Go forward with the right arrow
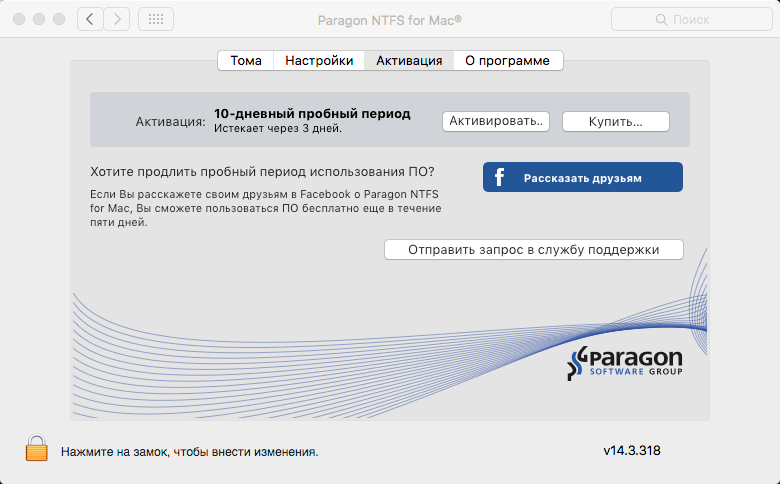The width and height of the screenshot is (780, 484). pos(117,19)
